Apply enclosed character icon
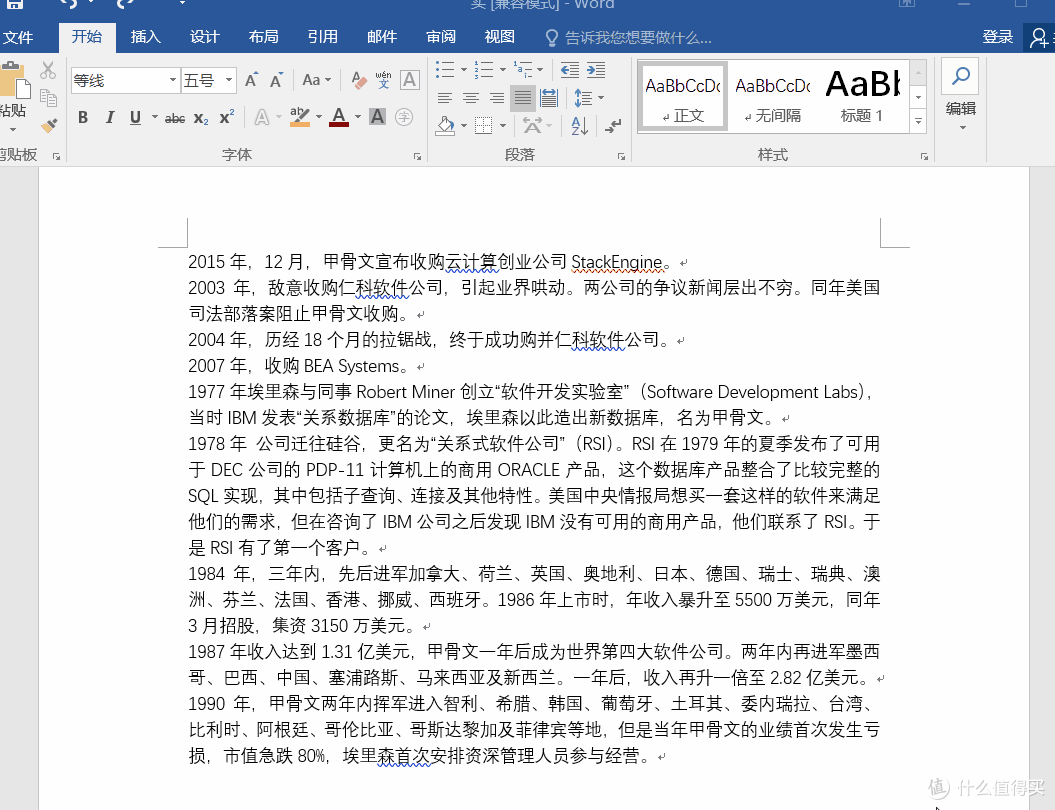The image size is (1055, 810). [404, 117]
